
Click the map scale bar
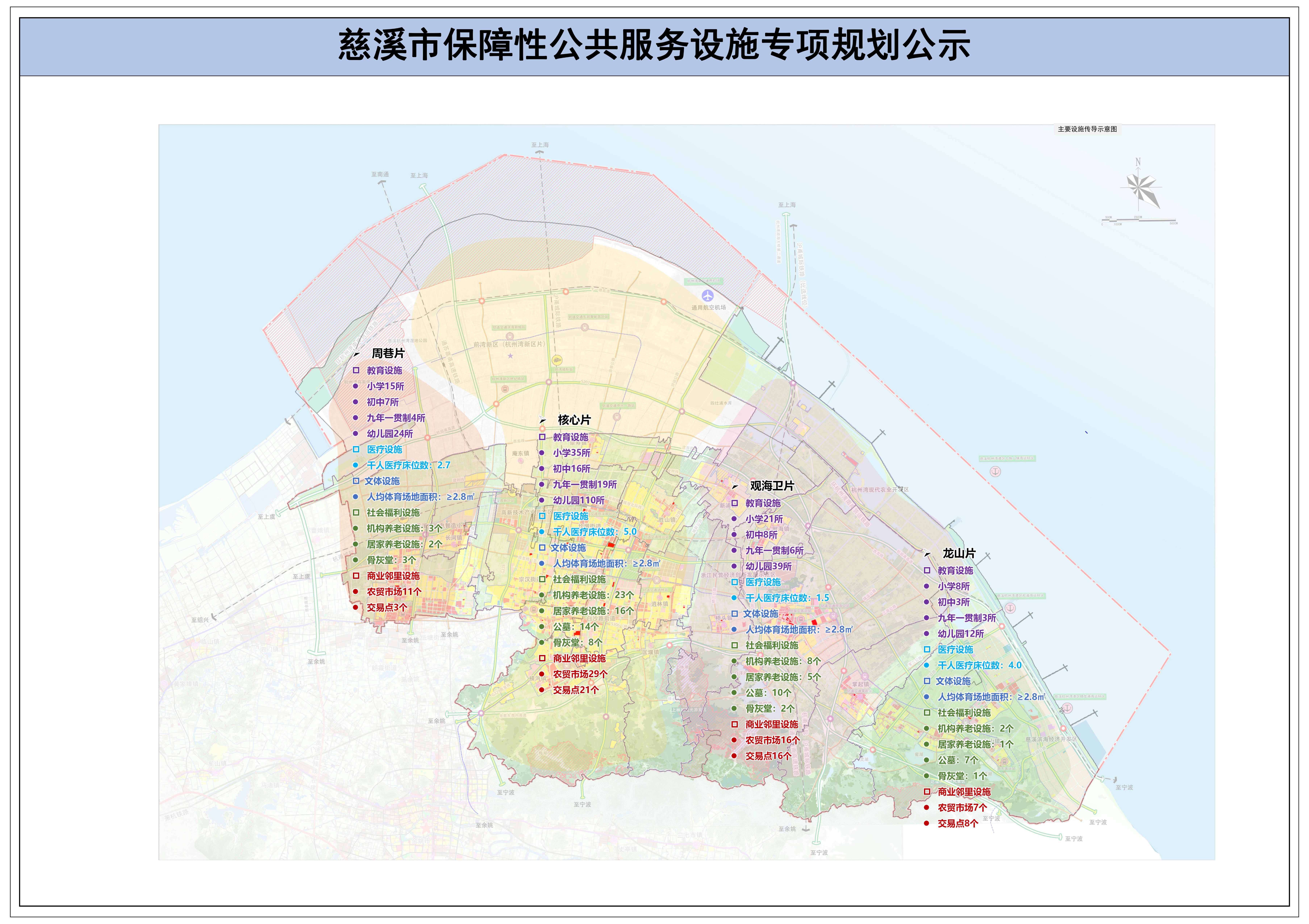click(1139, 221)
